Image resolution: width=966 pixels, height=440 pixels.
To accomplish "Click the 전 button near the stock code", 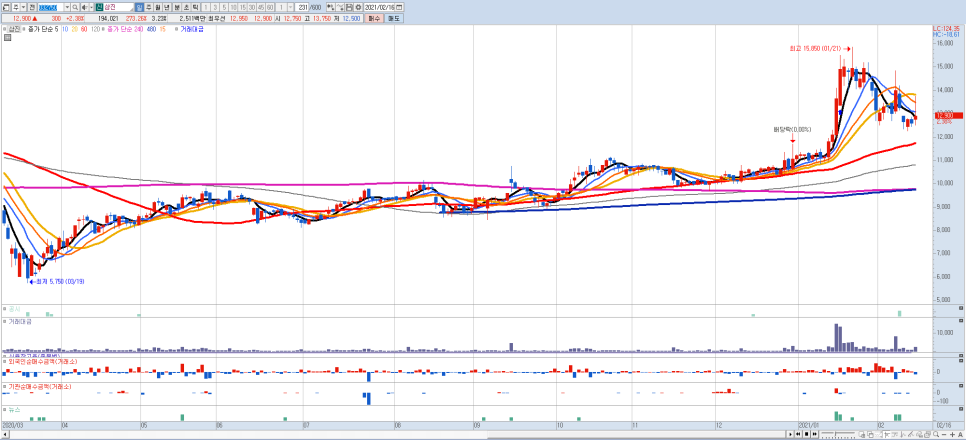I will pyautogui.click(x=31, y=7).
